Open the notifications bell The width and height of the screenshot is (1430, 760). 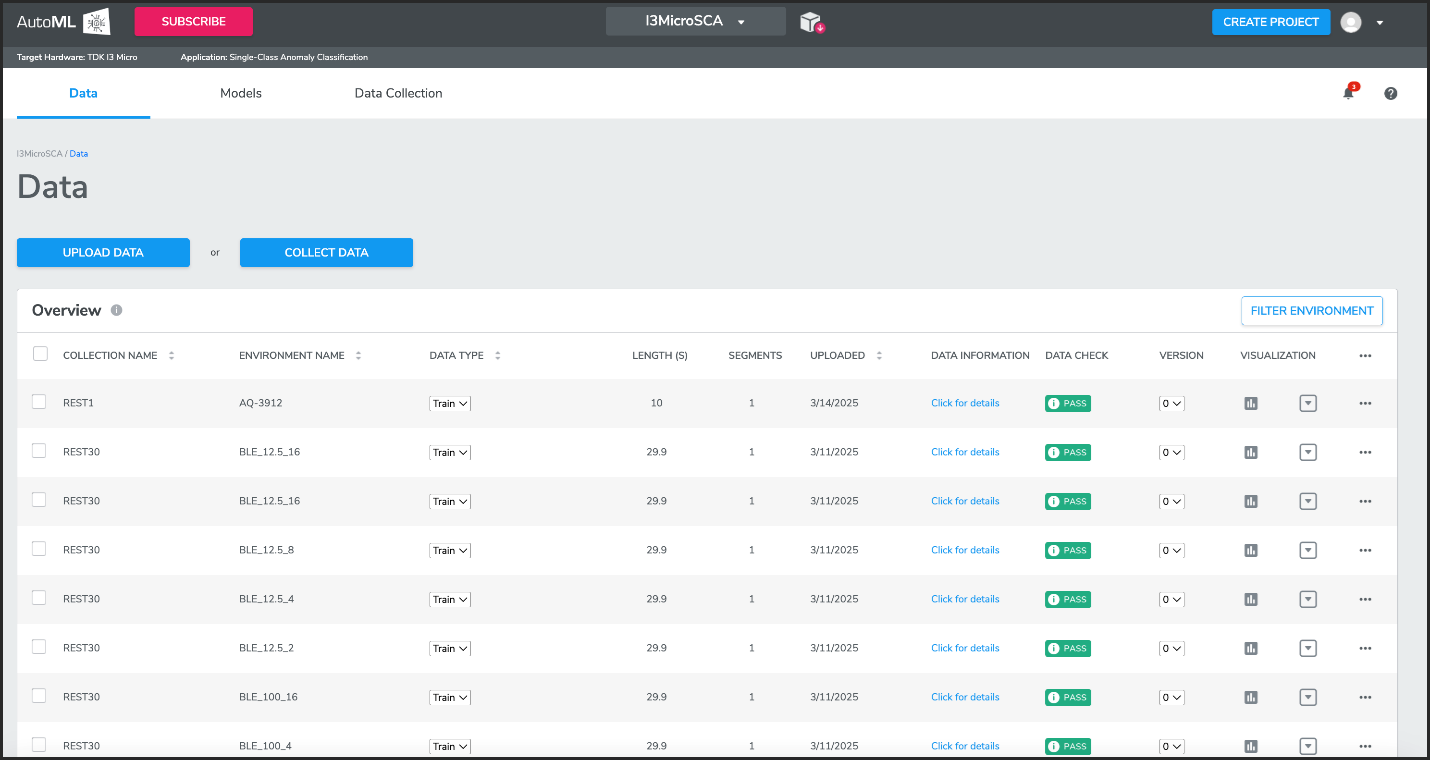1349,92
